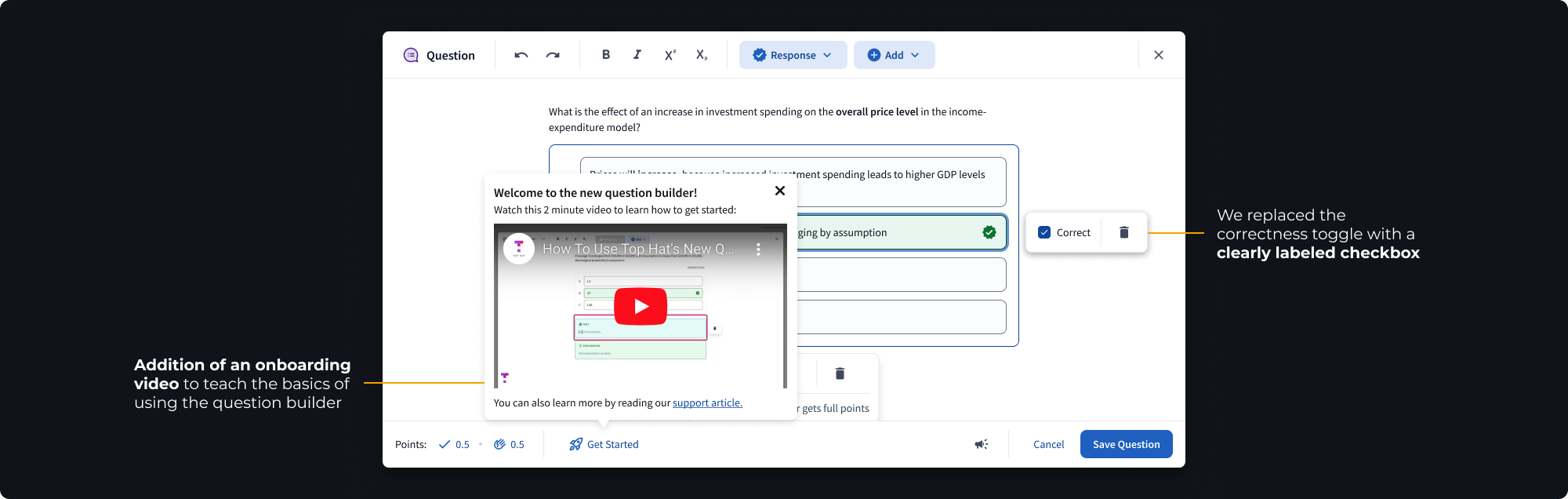Redo the last edit
1568x499 pixels.
click(553, 55)
